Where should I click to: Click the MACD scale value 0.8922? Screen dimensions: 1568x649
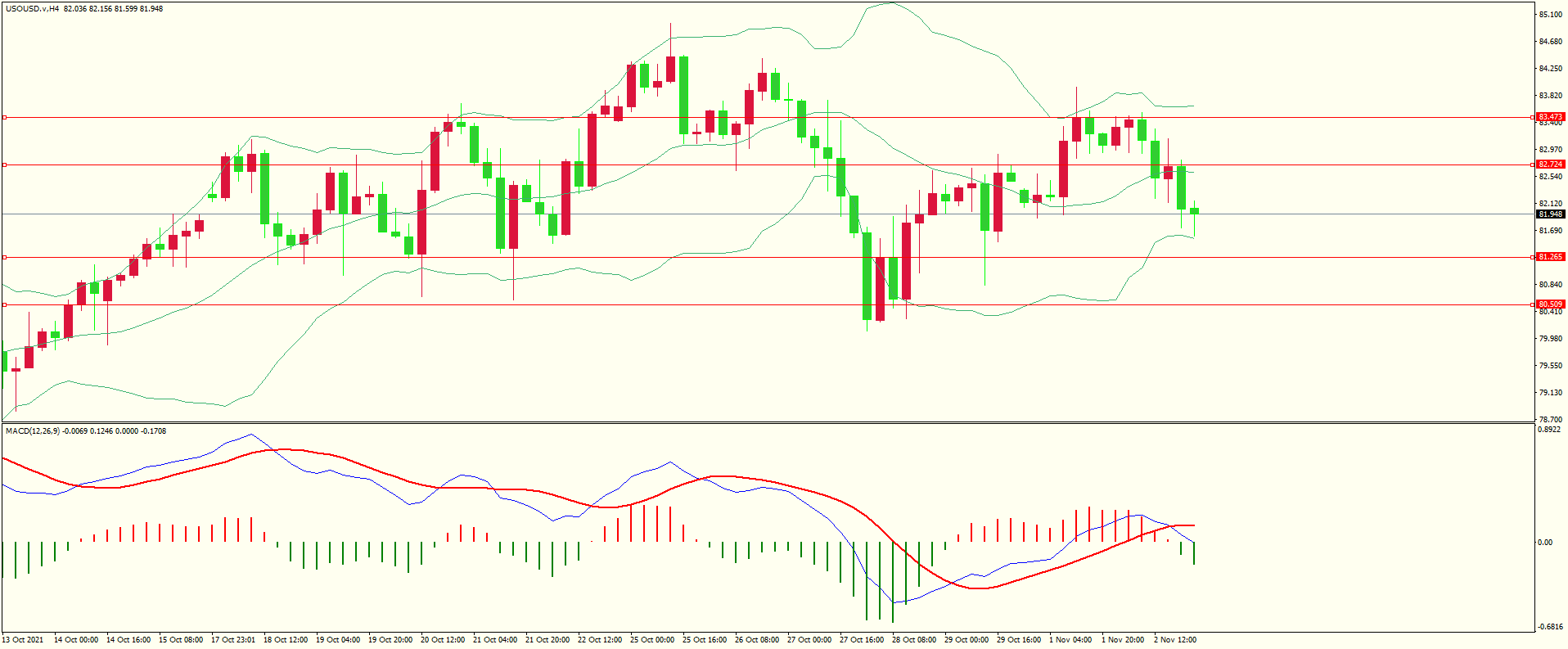pyautogui.click(x=1550, y=429)
